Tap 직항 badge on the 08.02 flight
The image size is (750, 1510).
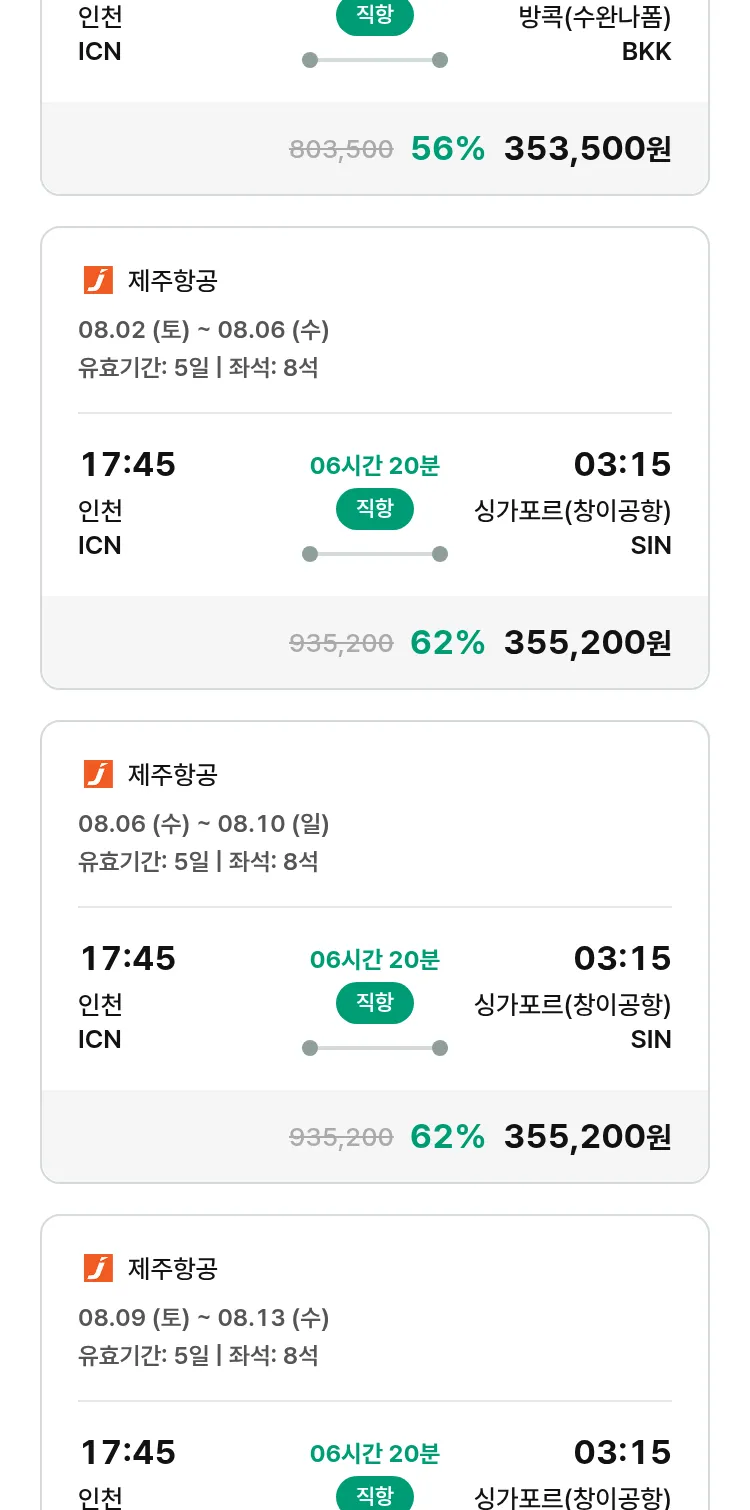pos(374,510)
